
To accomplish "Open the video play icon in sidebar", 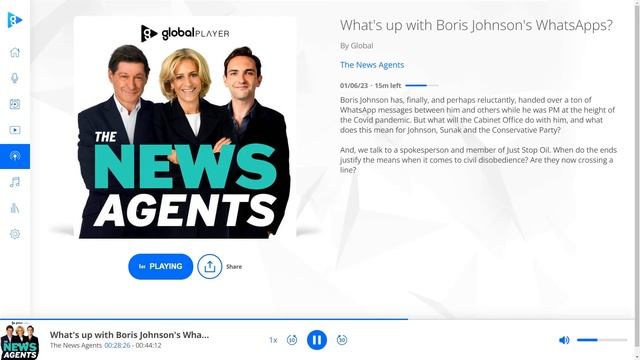I will pyautogui.click(x=15, y=130).
